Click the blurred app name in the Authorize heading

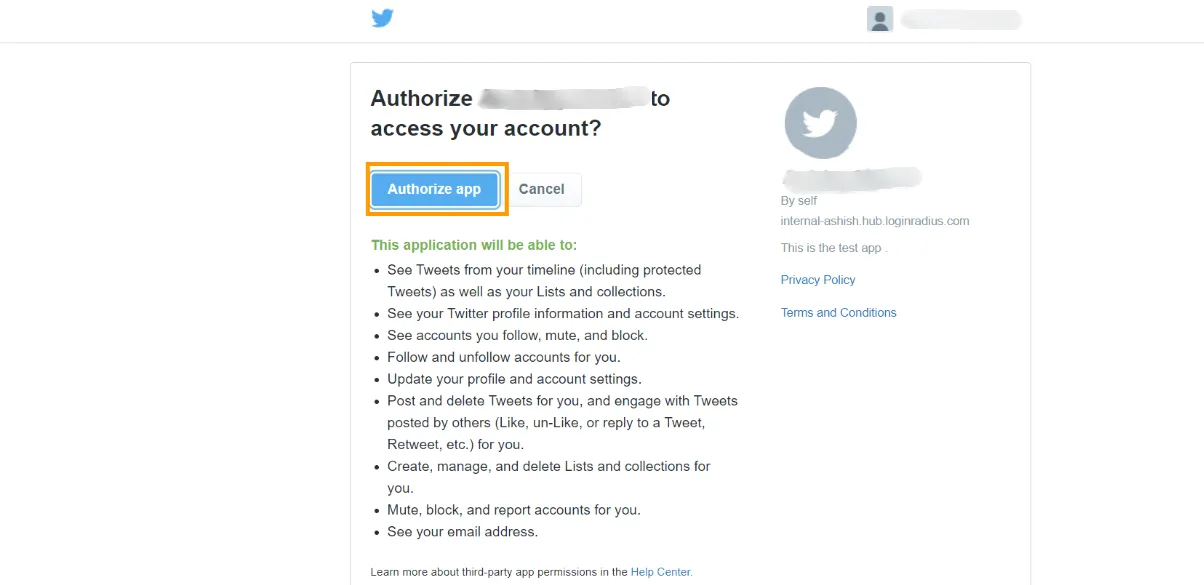pos(565,97)
